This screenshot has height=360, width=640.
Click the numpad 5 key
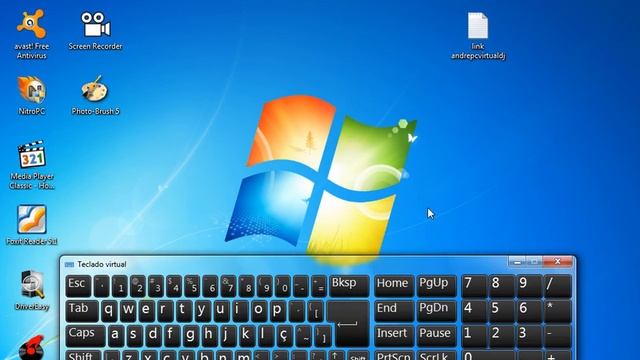click(502, 311)
